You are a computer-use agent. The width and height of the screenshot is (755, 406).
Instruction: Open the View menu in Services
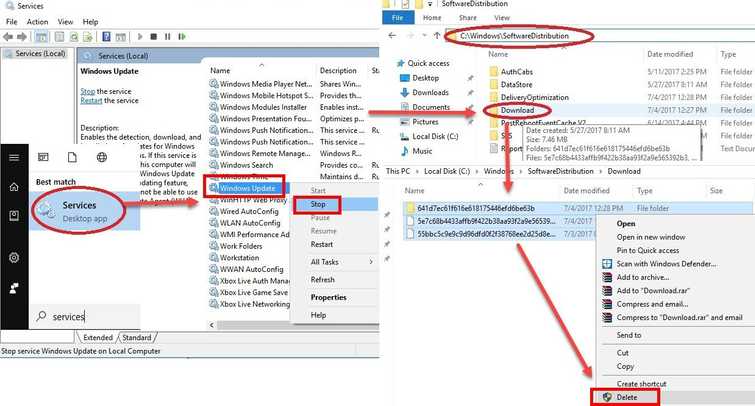(x=65, y=22)
